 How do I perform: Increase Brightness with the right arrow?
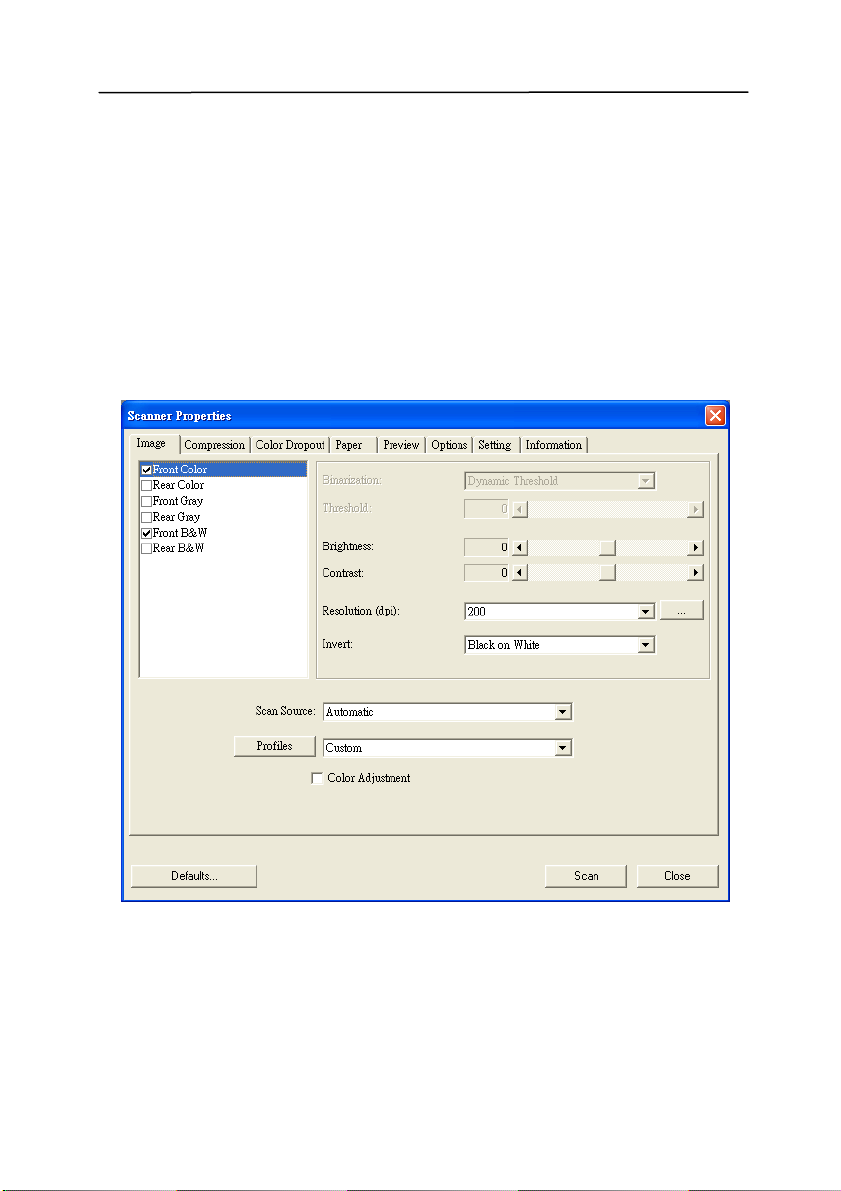pos(695,548)
